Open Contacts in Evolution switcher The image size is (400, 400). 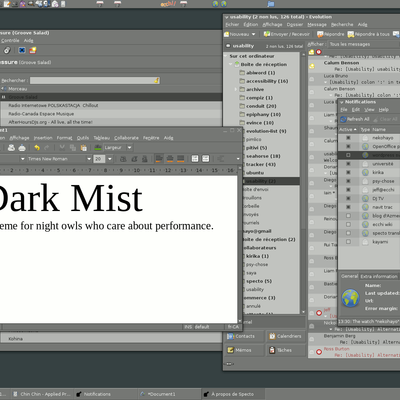(244, 336)
